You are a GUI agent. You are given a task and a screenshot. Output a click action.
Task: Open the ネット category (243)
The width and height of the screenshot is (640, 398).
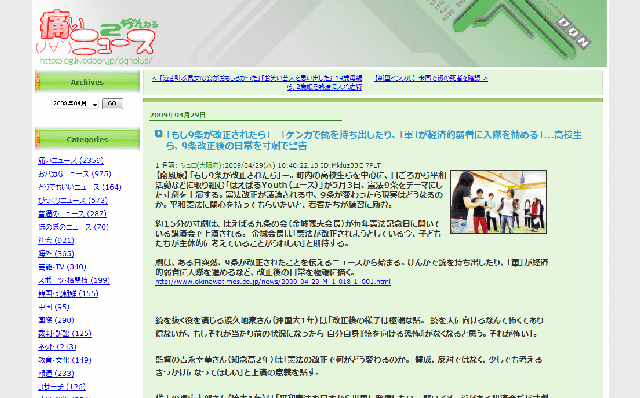tap(57, 347)
